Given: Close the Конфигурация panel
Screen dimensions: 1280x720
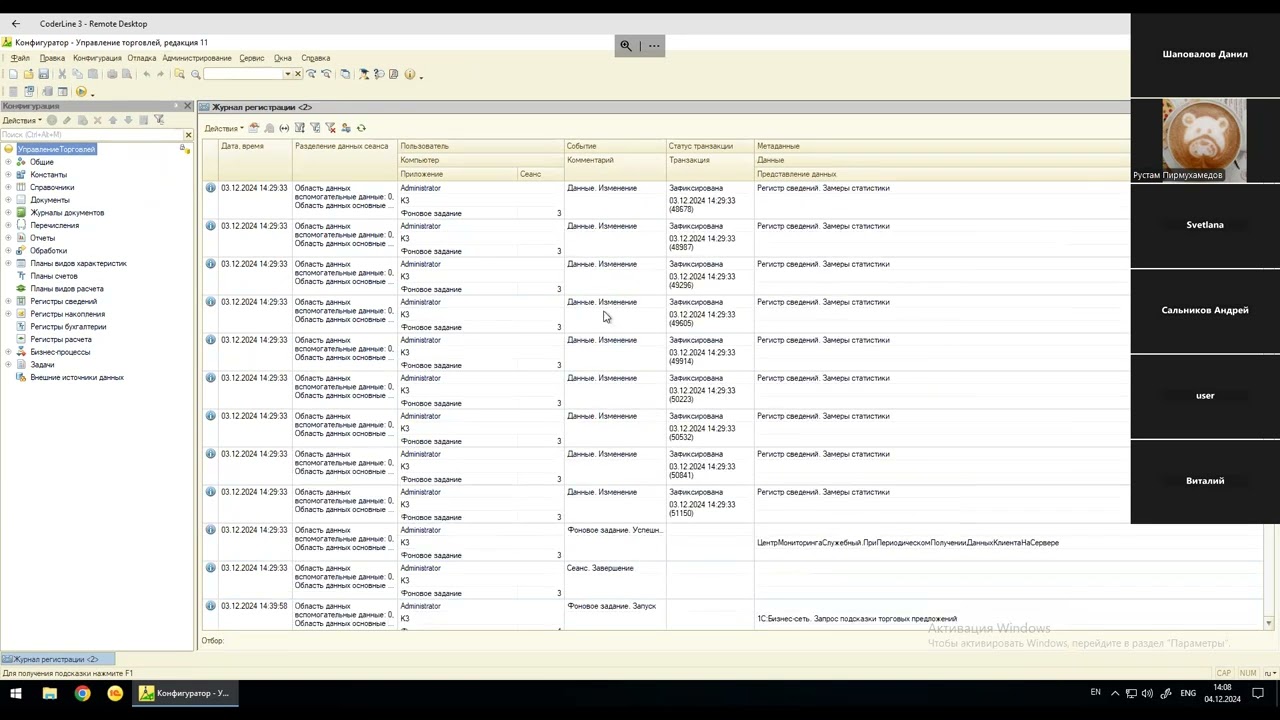Looking at the screenshot, I should (x=187, y=106).
